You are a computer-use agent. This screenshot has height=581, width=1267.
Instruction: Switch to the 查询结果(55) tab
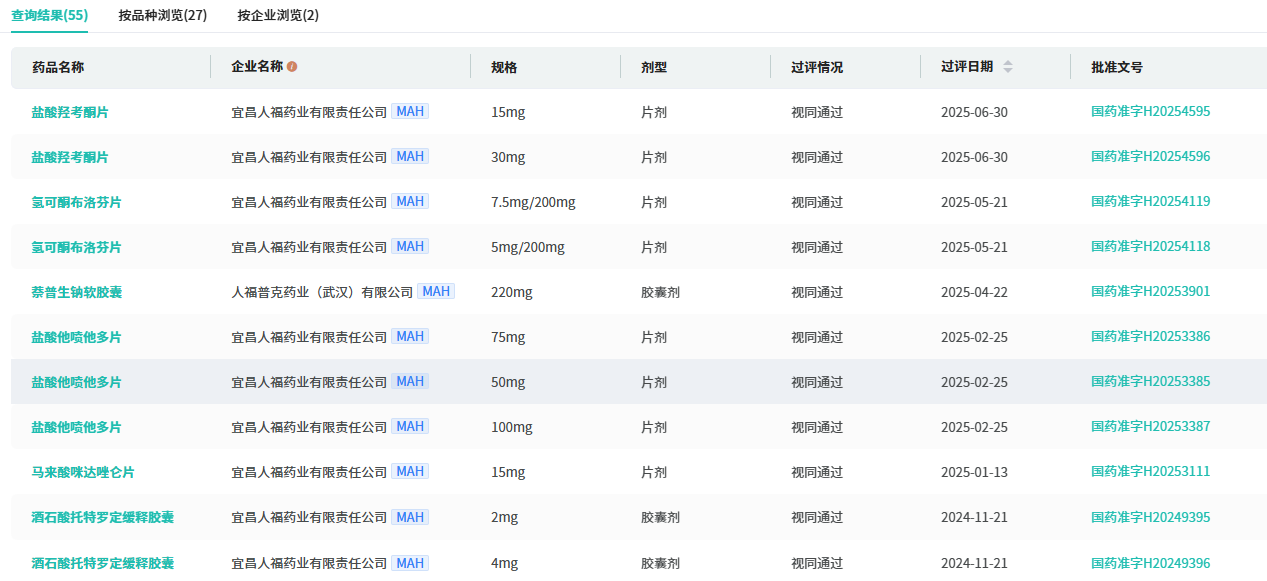[49, 15]
